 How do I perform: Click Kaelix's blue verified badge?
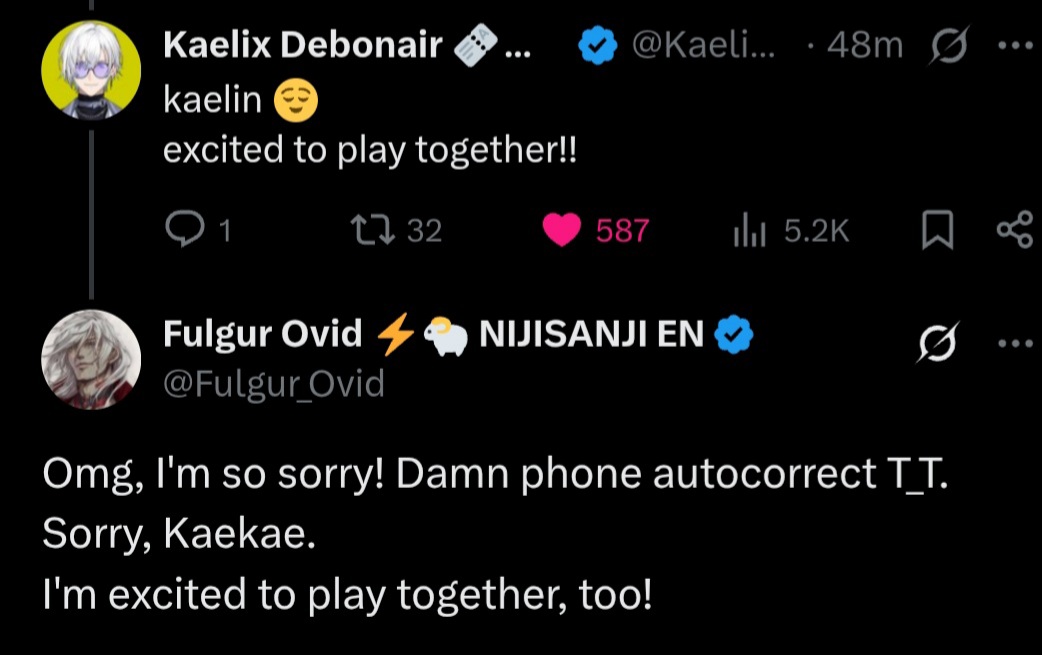pos(597,45)
